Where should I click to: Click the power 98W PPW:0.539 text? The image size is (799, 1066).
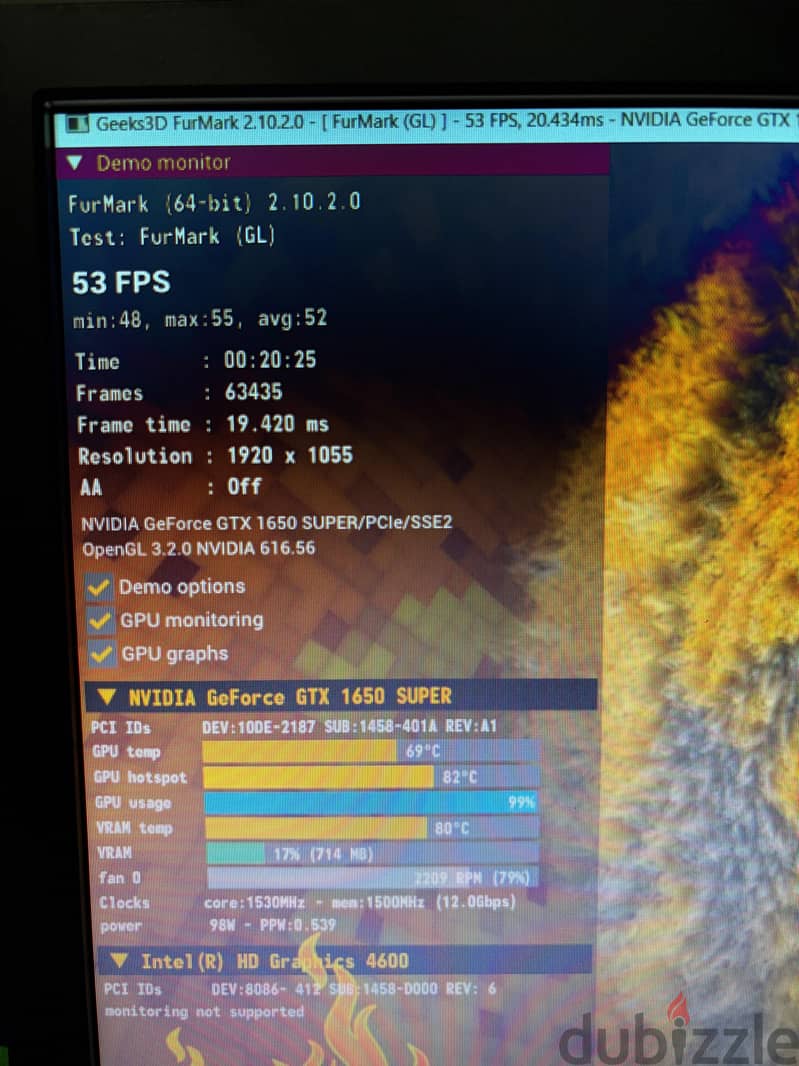[x=273, y=925]
